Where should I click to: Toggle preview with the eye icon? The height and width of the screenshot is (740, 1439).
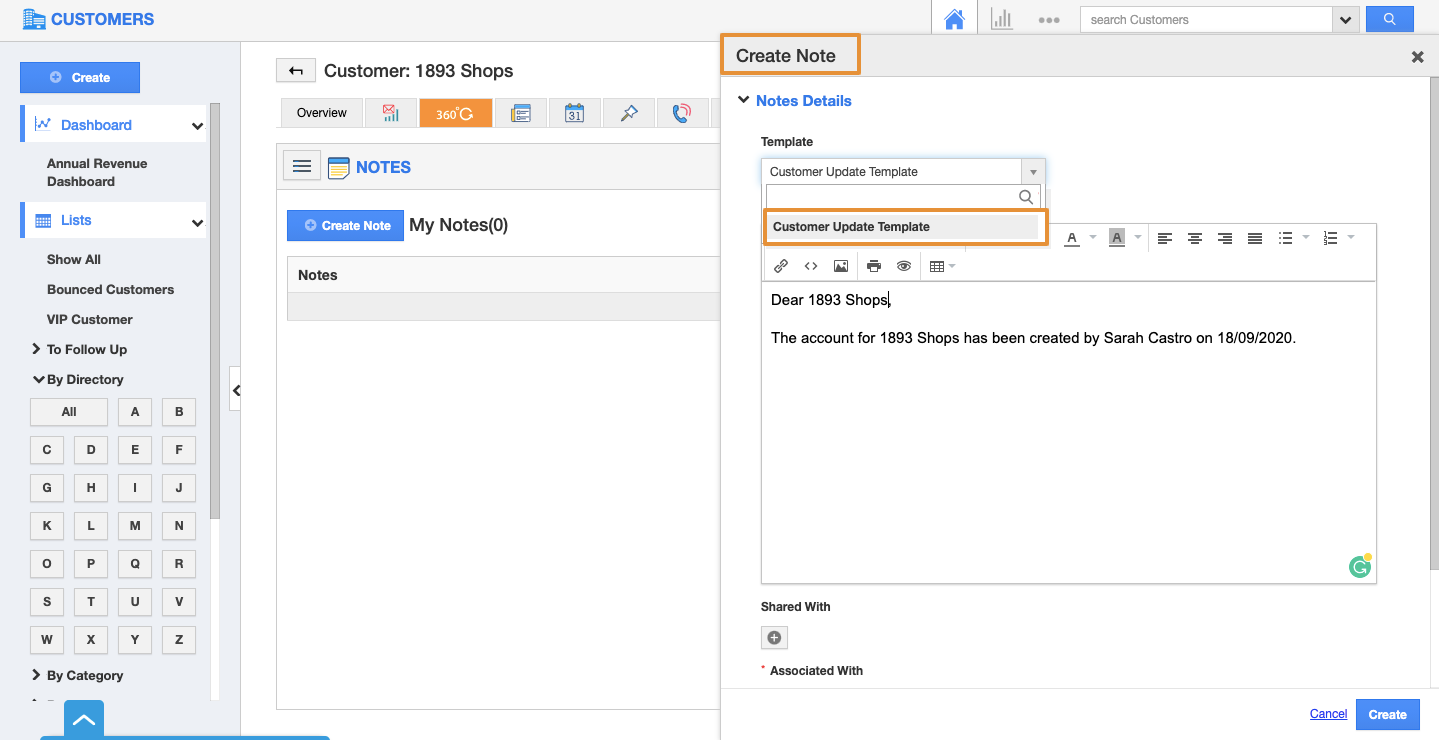point(904,266)
